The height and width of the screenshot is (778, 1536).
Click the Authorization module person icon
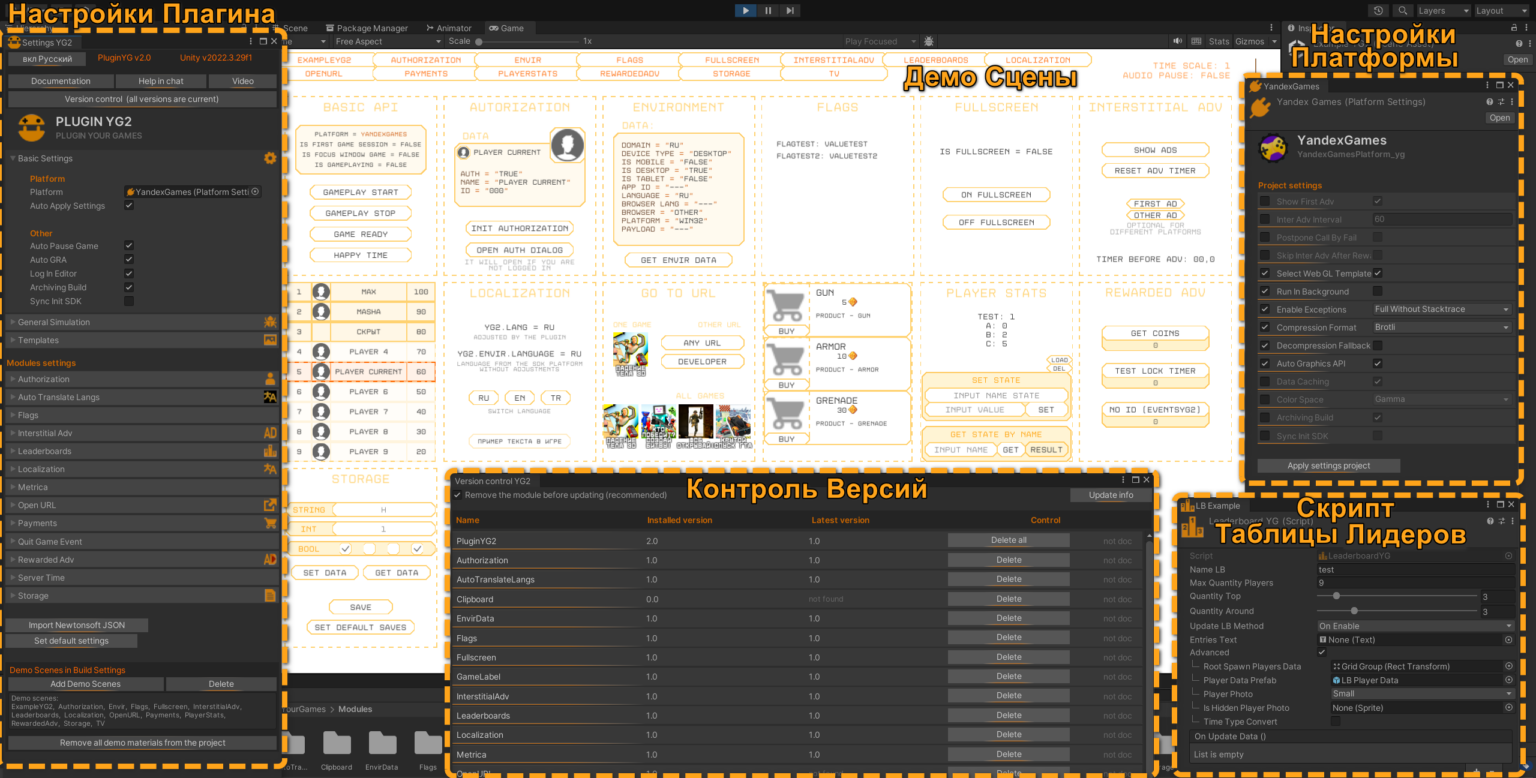click(270, 379)
